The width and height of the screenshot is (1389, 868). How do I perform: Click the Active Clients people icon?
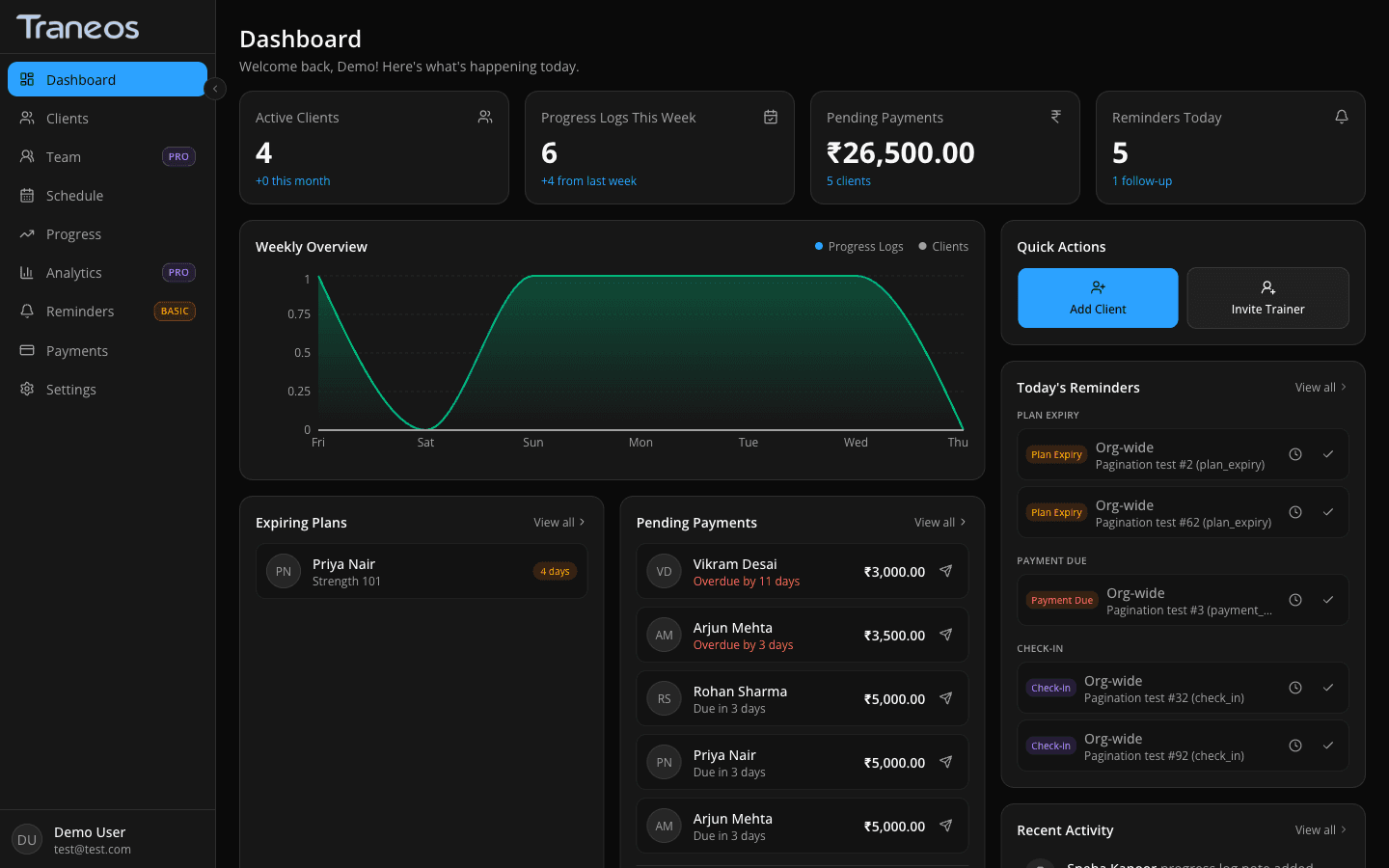pos(485,117)
